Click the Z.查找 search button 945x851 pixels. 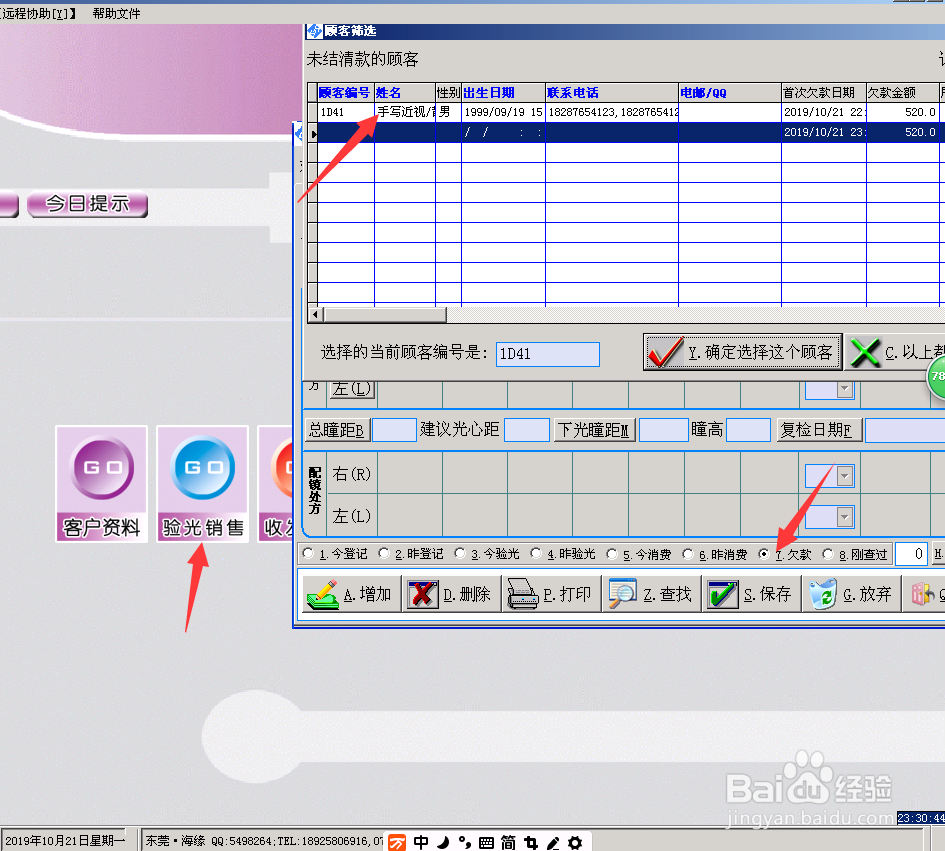click(x=651, y=594)
